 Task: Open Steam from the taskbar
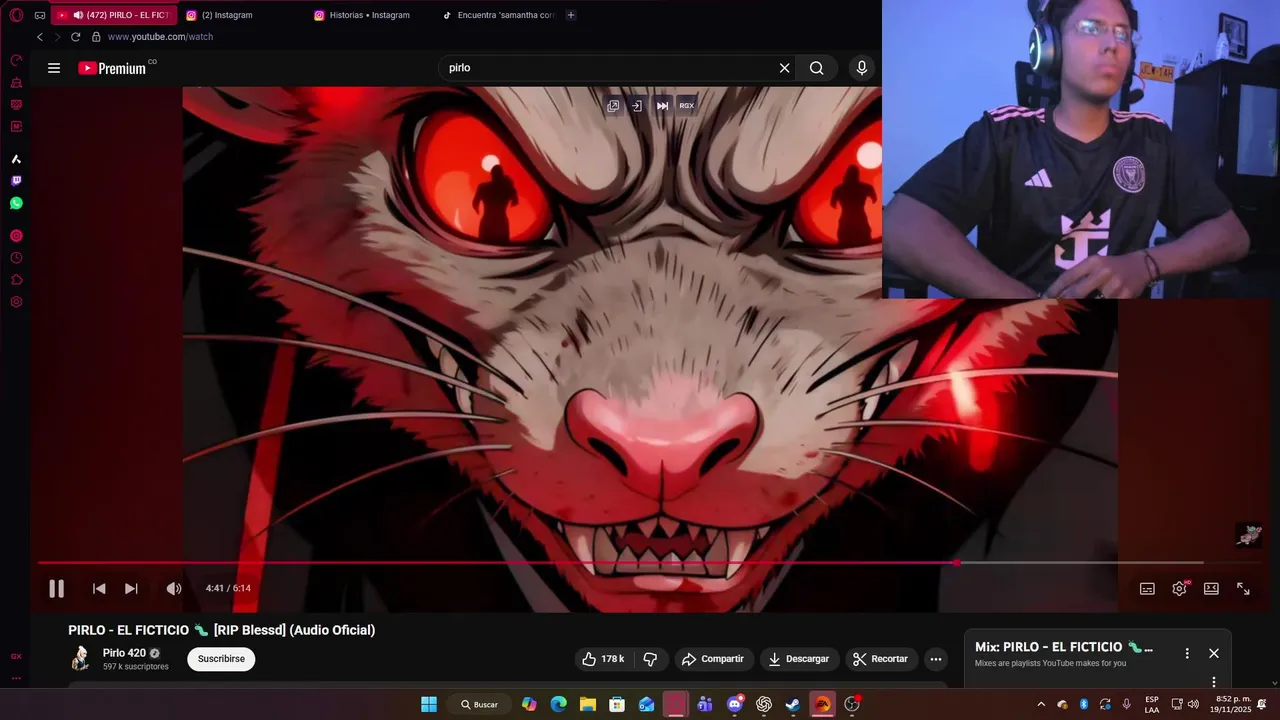[x=793, y=704]
